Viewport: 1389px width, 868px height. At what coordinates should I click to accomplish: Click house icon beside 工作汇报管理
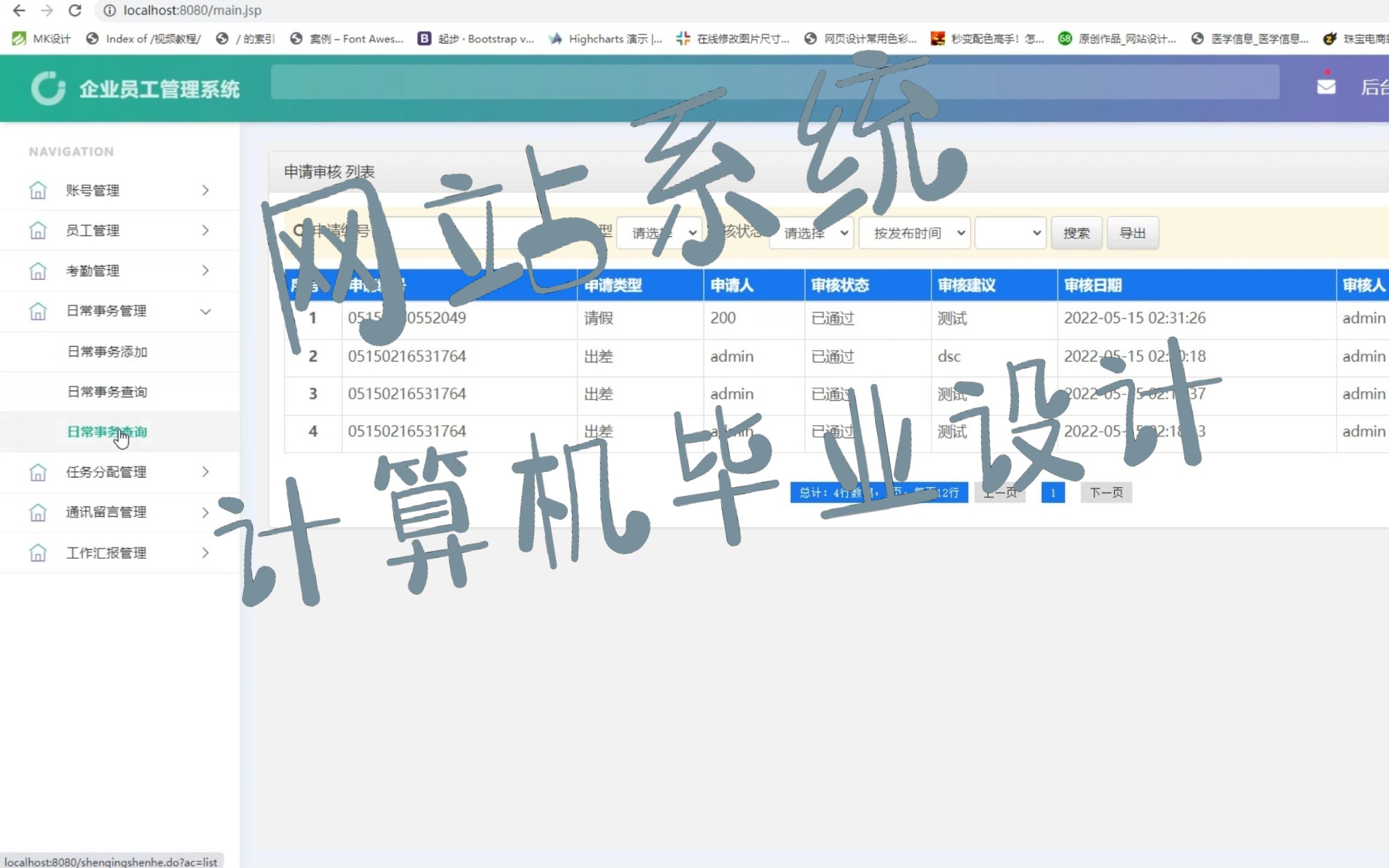click(x=38, y=552)
